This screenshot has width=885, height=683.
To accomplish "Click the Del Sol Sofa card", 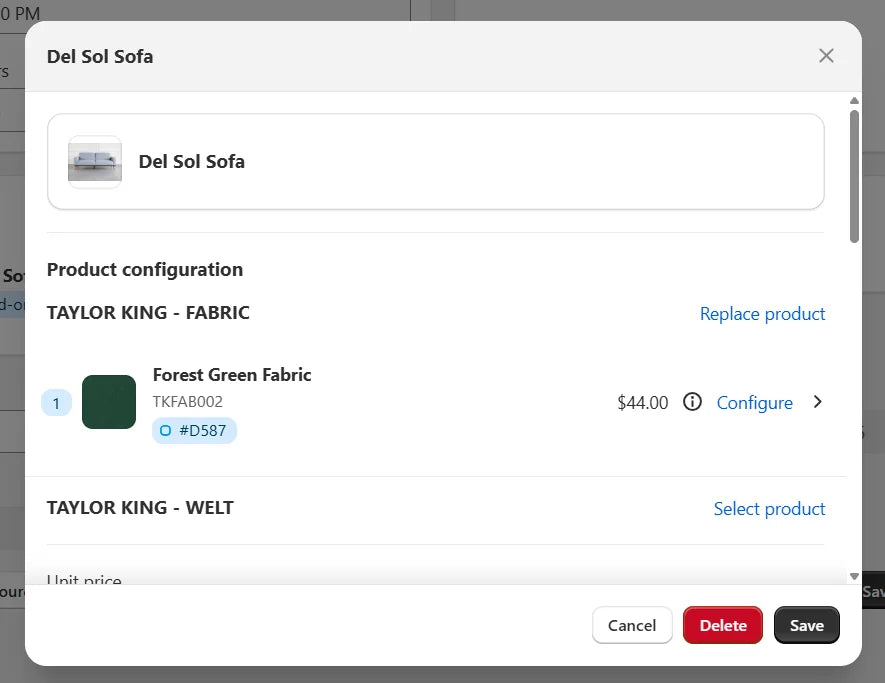I will [x=436, y=162].
